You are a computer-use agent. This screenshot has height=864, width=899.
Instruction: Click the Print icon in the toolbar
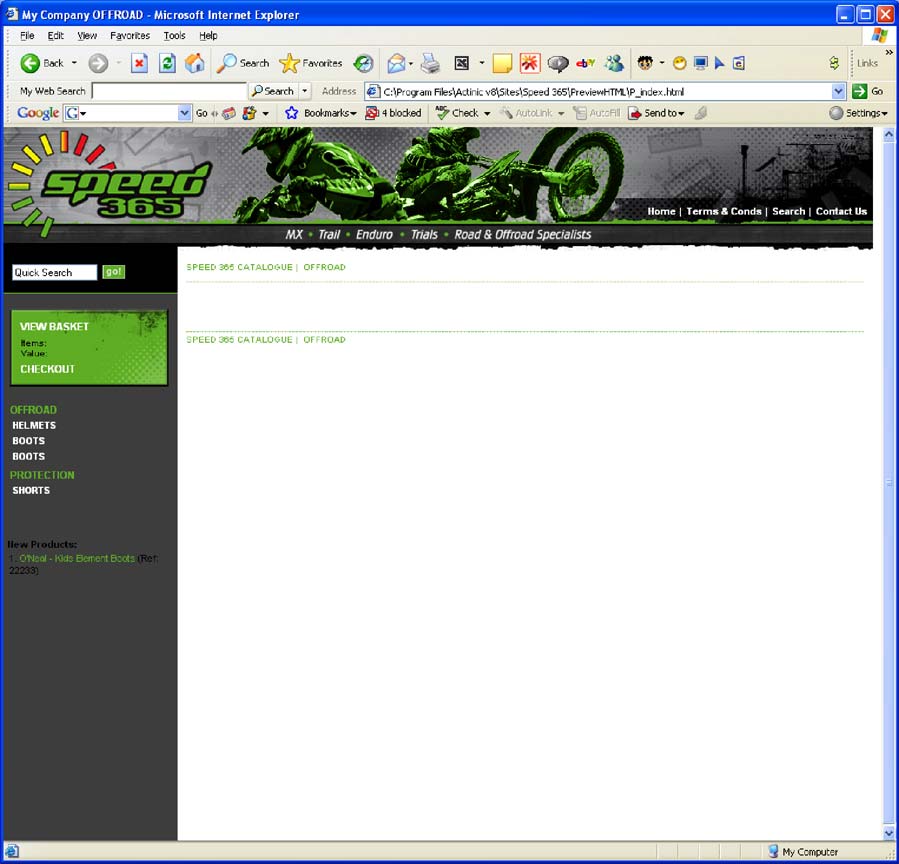tap(430, 63)
